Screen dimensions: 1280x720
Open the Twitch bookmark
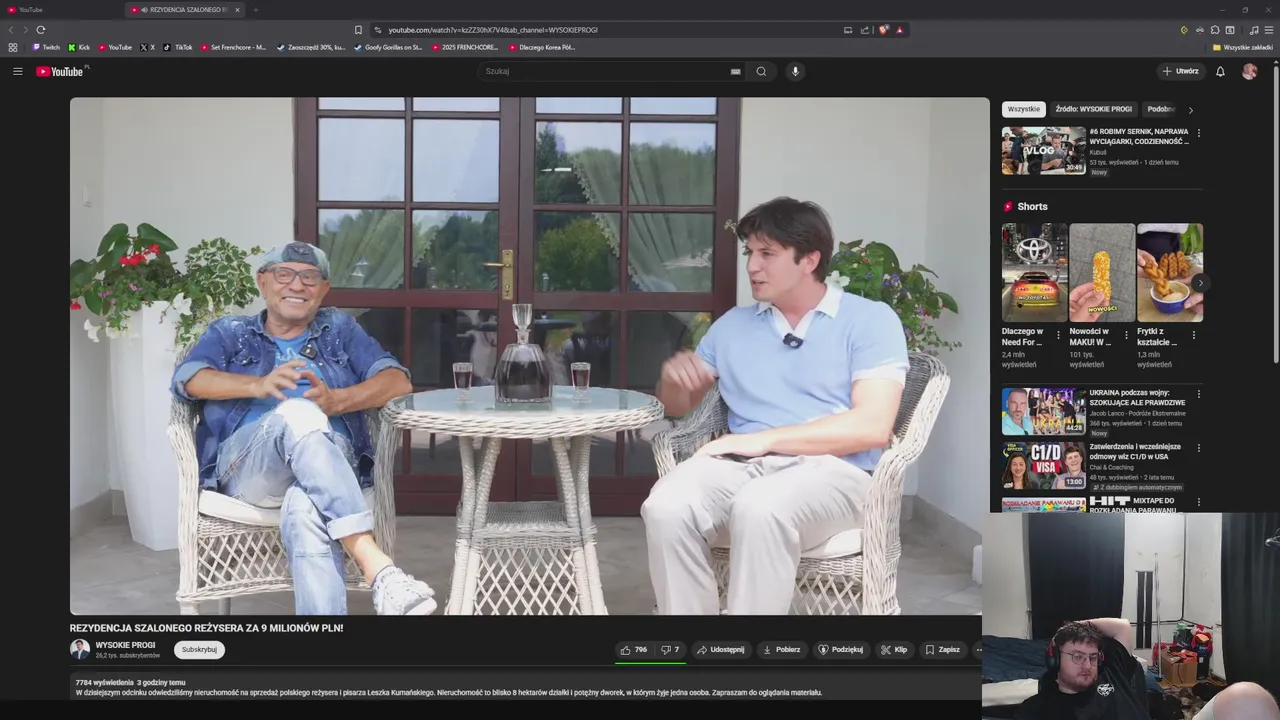coord(46,47)
